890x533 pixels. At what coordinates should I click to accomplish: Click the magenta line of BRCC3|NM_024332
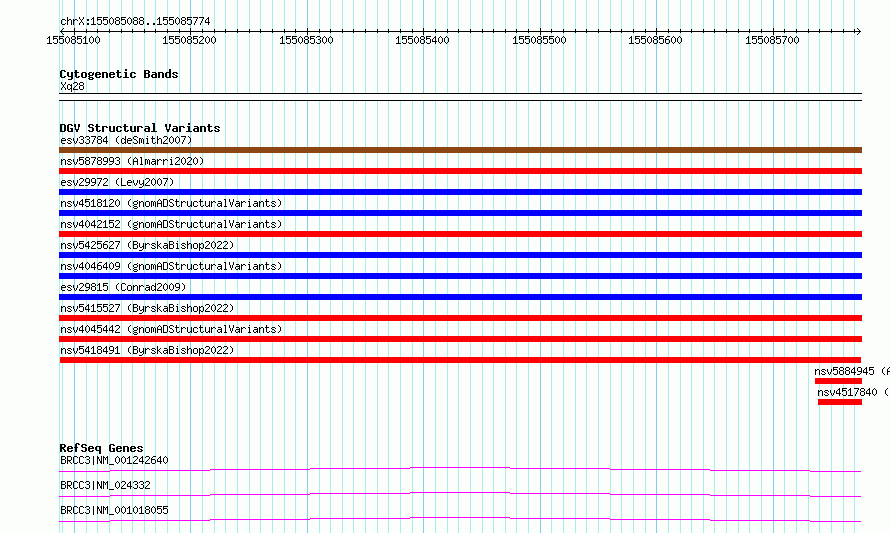pos(460,494)
